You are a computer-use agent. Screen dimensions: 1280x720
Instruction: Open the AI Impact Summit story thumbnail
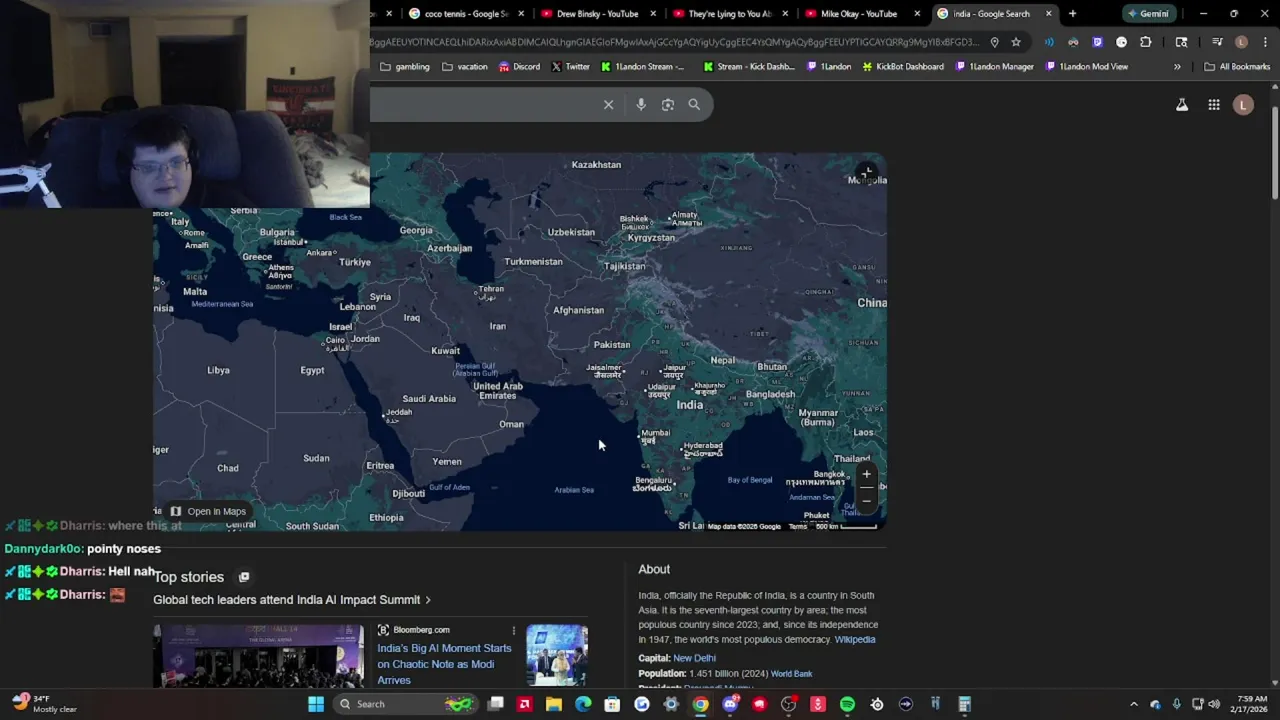[258, 656]
